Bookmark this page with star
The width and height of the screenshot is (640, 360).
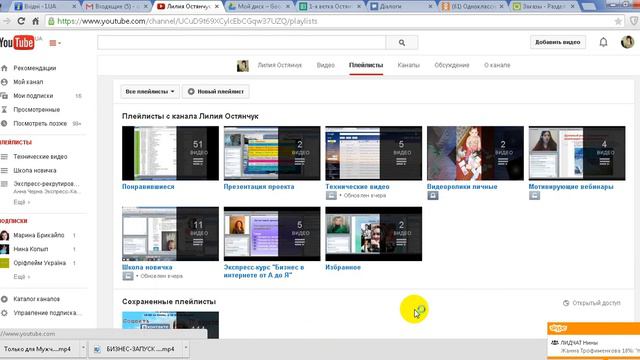[618, 21]
